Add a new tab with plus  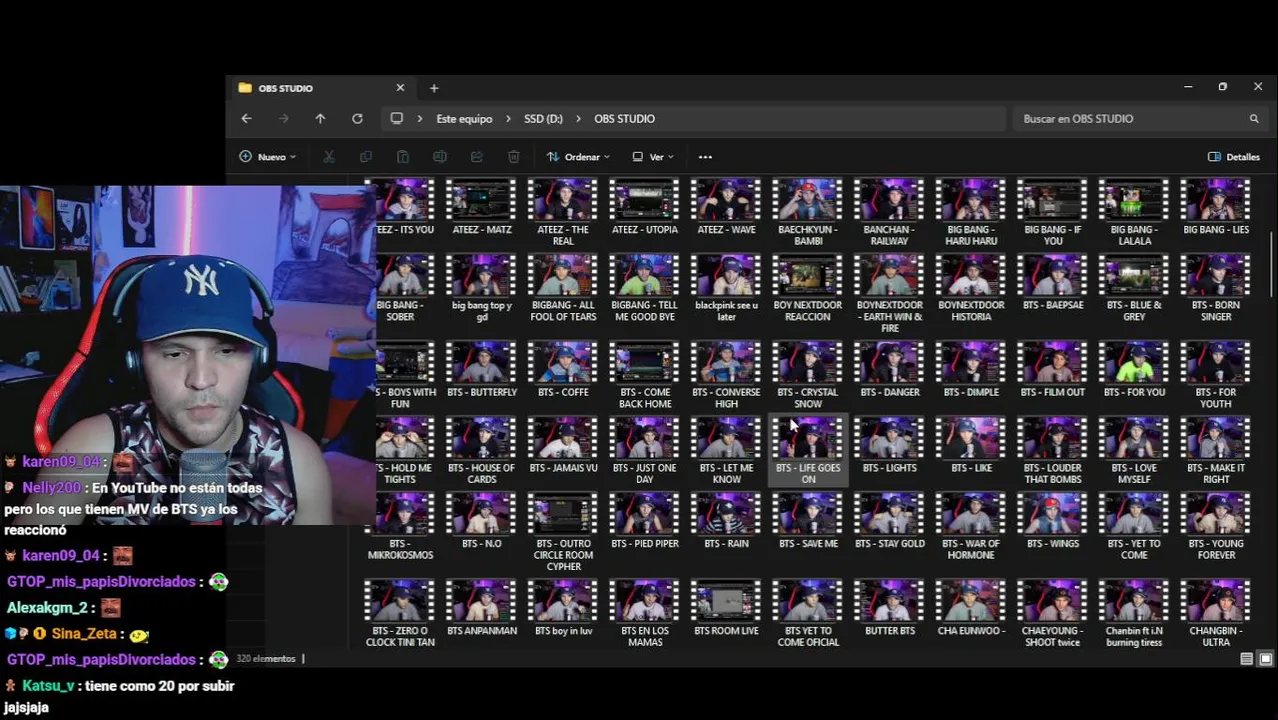click(x=434, y=88)
